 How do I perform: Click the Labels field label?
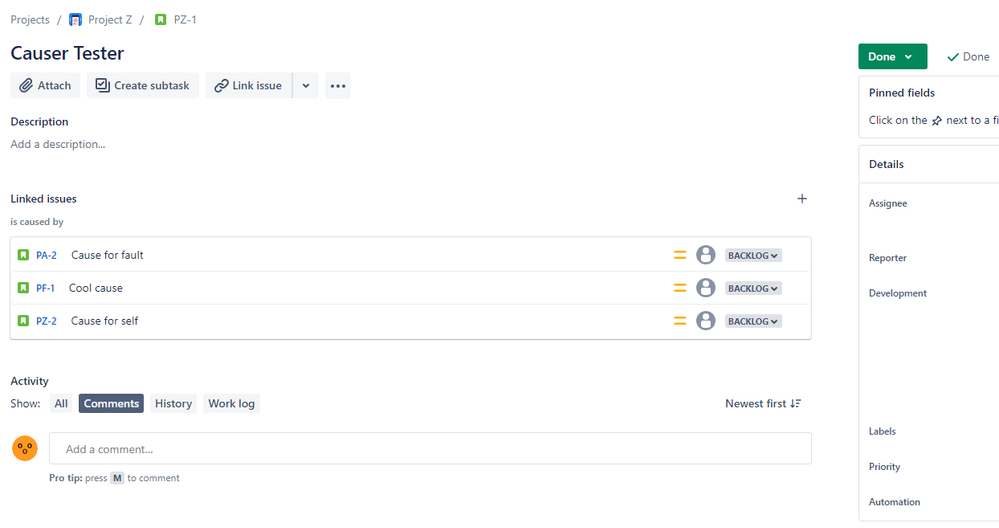coord(882,431)
